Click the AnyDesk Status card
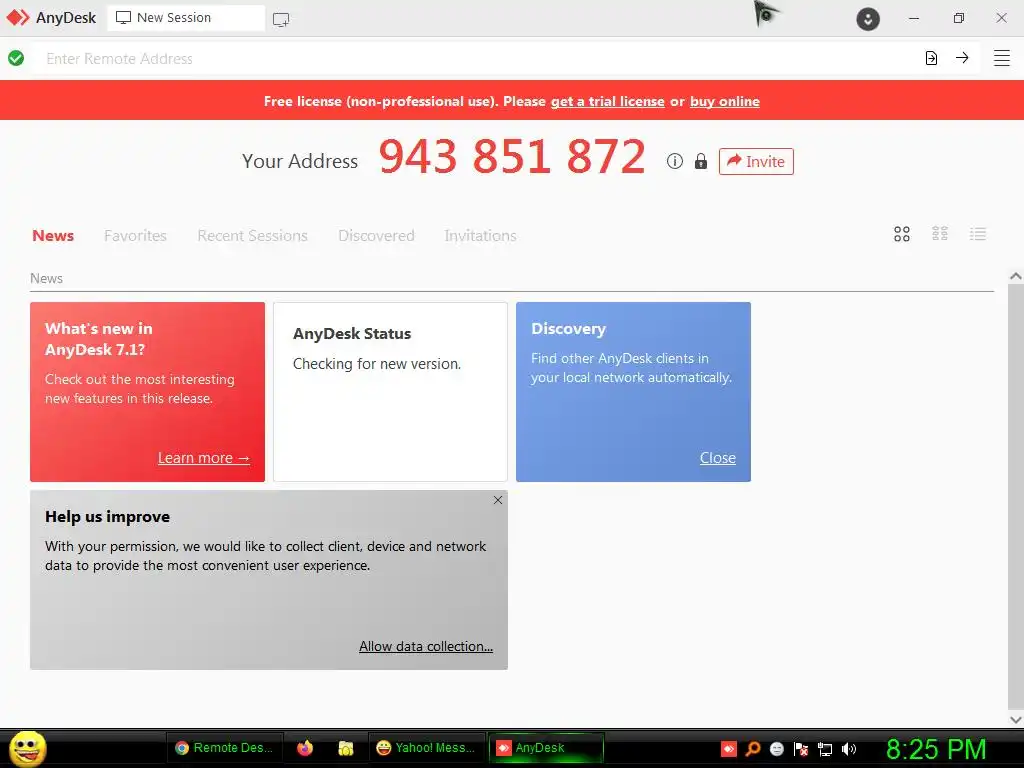The width and height of the screenshot is (1024, 768). point(391,392)
